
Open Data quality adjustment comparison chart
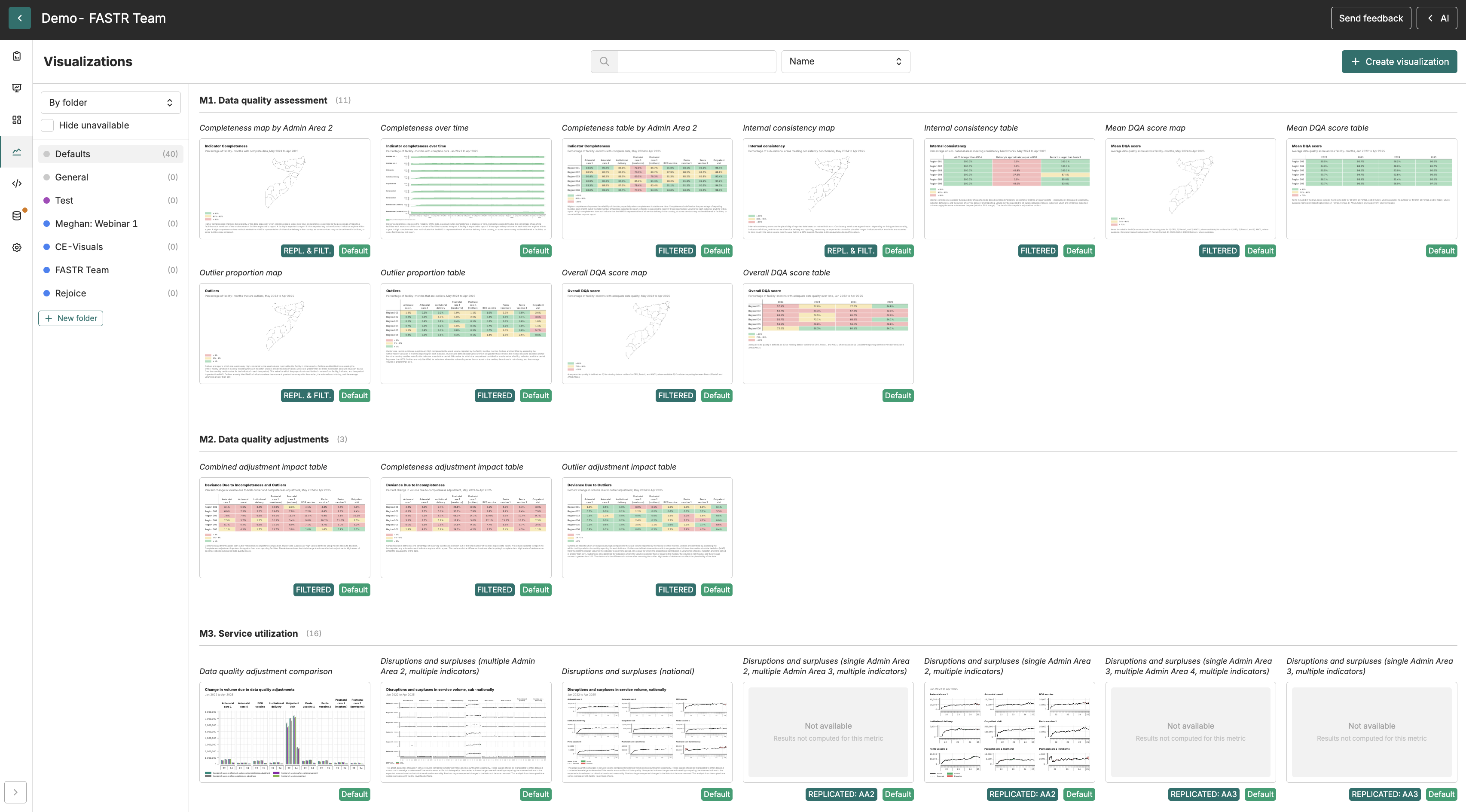(x=284, y=733)
